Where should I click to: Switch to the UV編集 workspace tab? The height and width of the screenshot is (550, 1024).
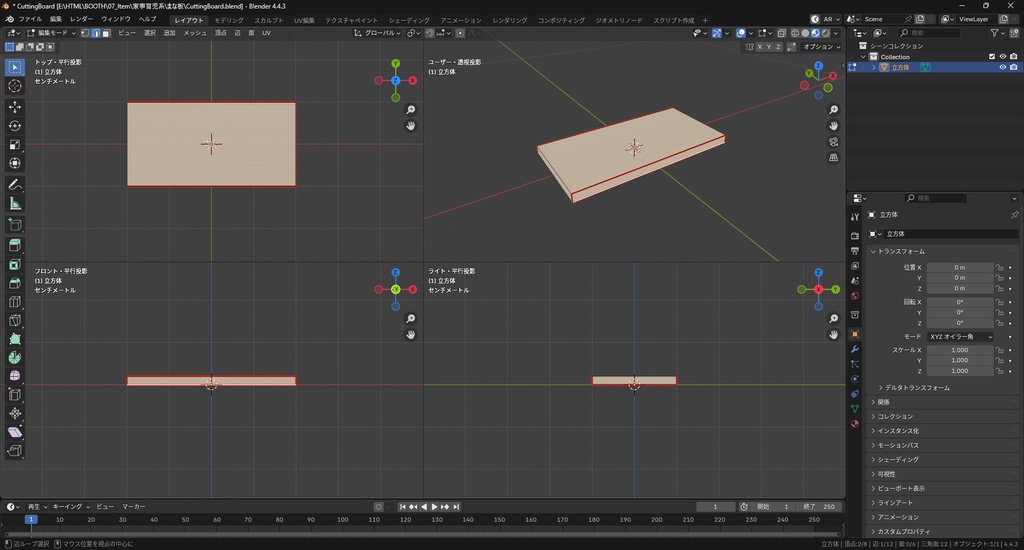[x=304, y=20]
